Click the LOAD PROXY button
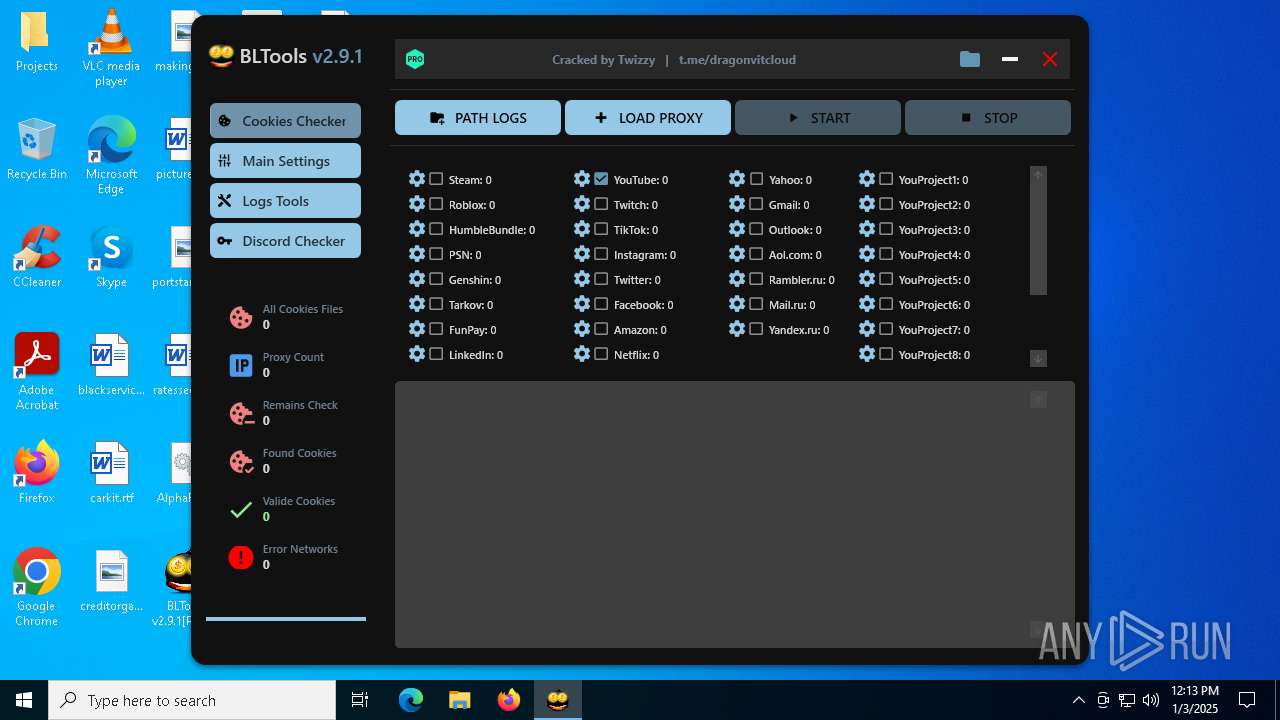The image size is (1280, 720). coord(648,117)
